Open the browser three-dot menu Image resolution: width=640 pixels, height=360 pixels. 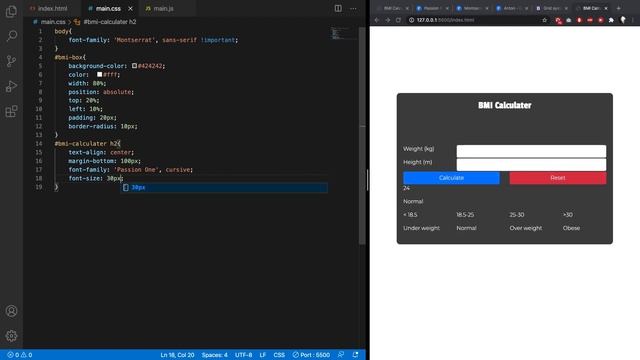(x=633, y=20)
